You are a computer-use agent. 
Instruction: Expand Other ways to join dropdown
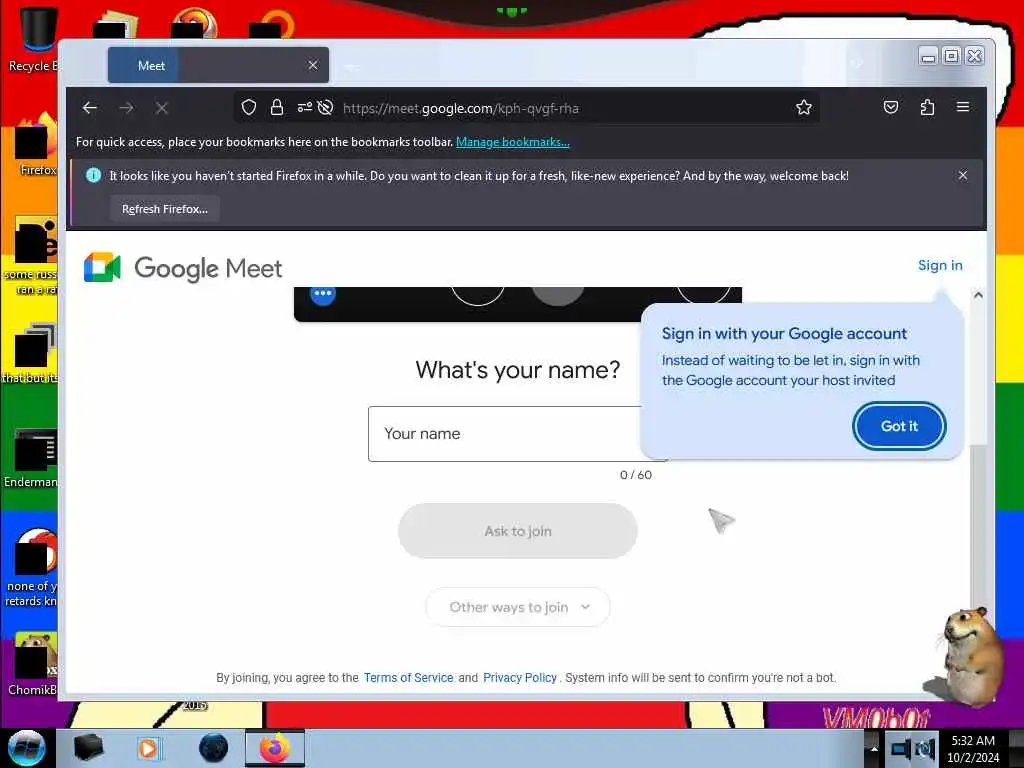click(x=518, y=607)
